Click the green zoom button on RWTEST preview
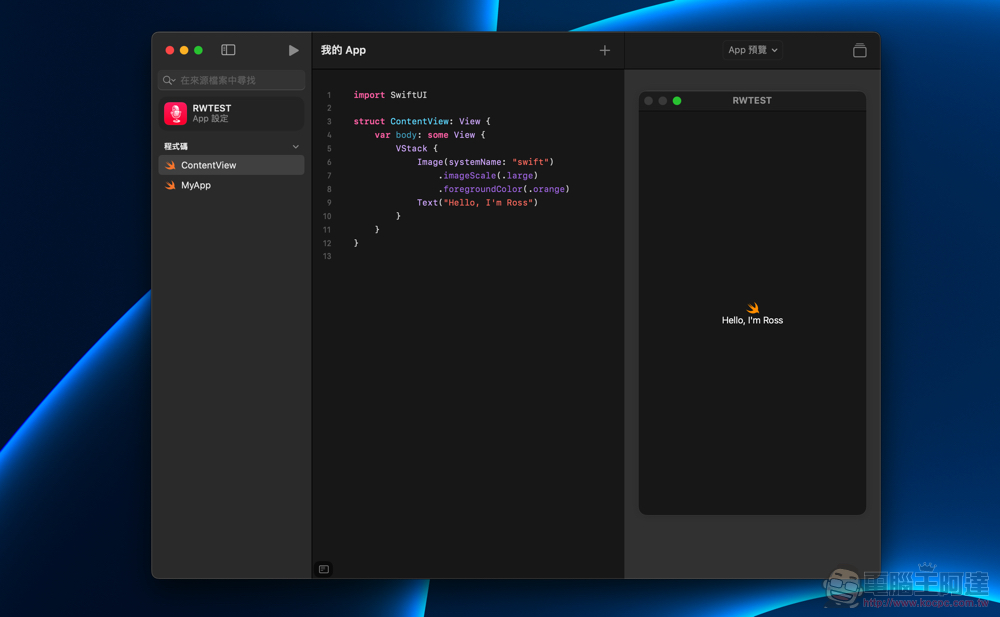 677,101
